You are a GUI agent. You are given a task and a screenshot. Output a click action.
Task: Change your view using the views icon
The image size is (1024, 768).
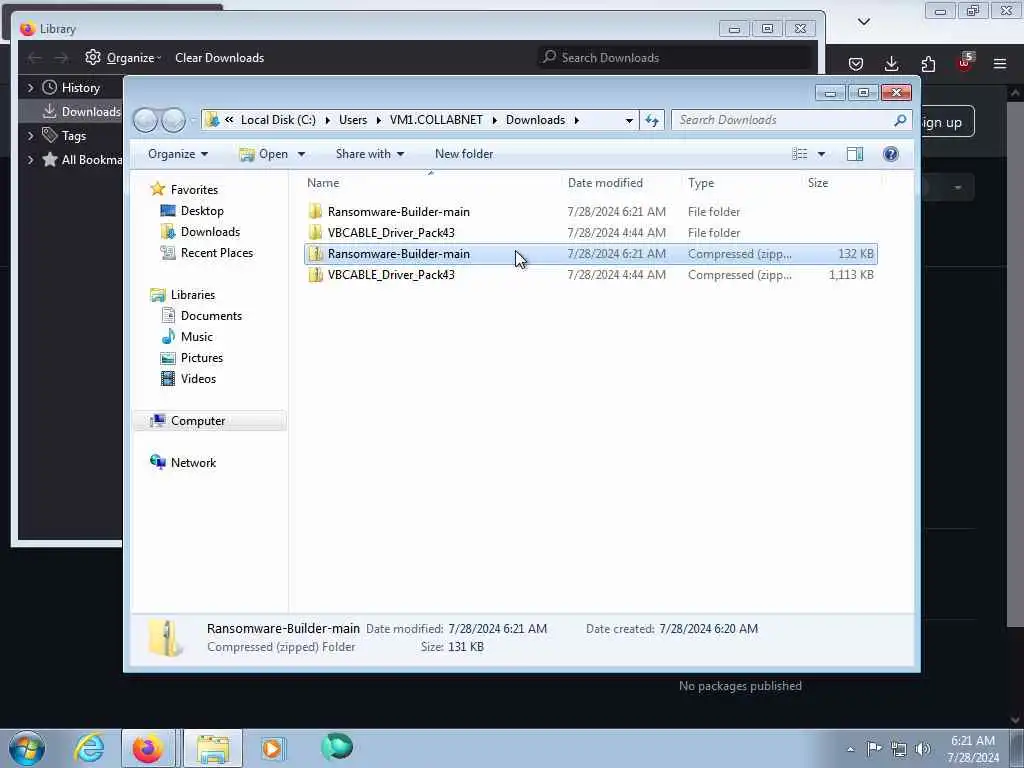pos(799,154)
